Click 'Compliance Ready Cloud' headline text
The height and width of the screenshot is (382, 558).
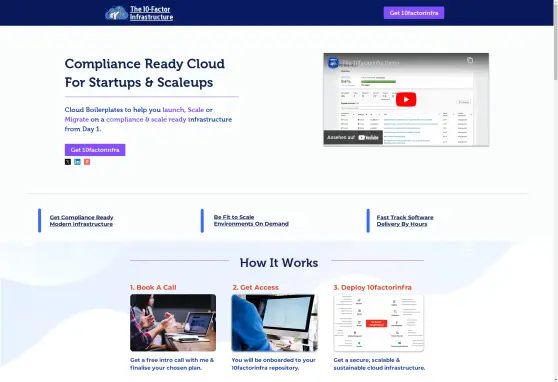144,64
